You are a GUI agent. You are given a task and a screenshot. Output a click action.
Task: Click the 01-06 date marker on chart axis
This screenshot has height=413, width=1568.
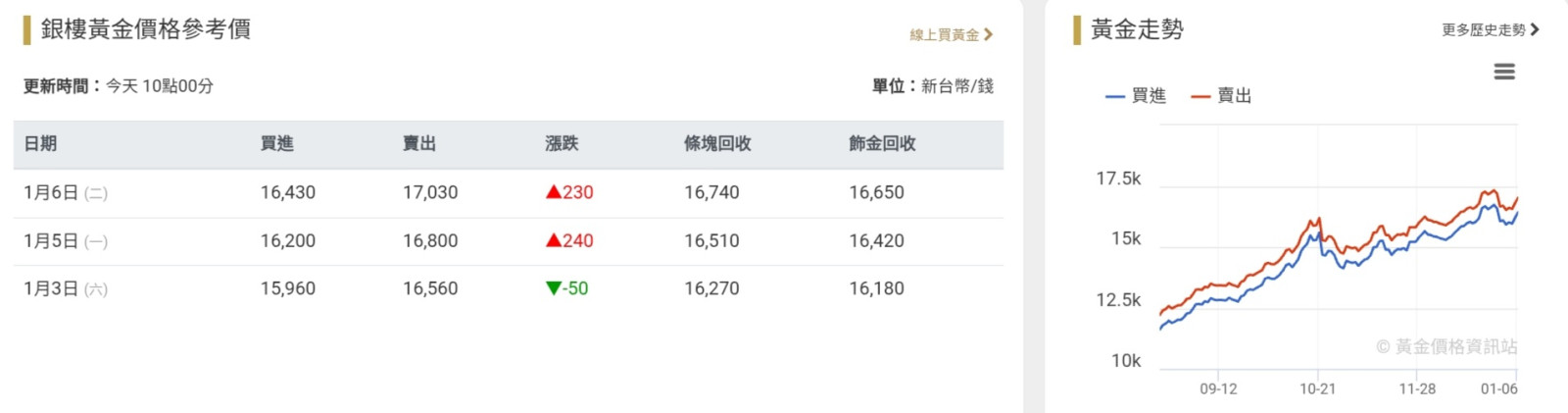(1498, 388)
